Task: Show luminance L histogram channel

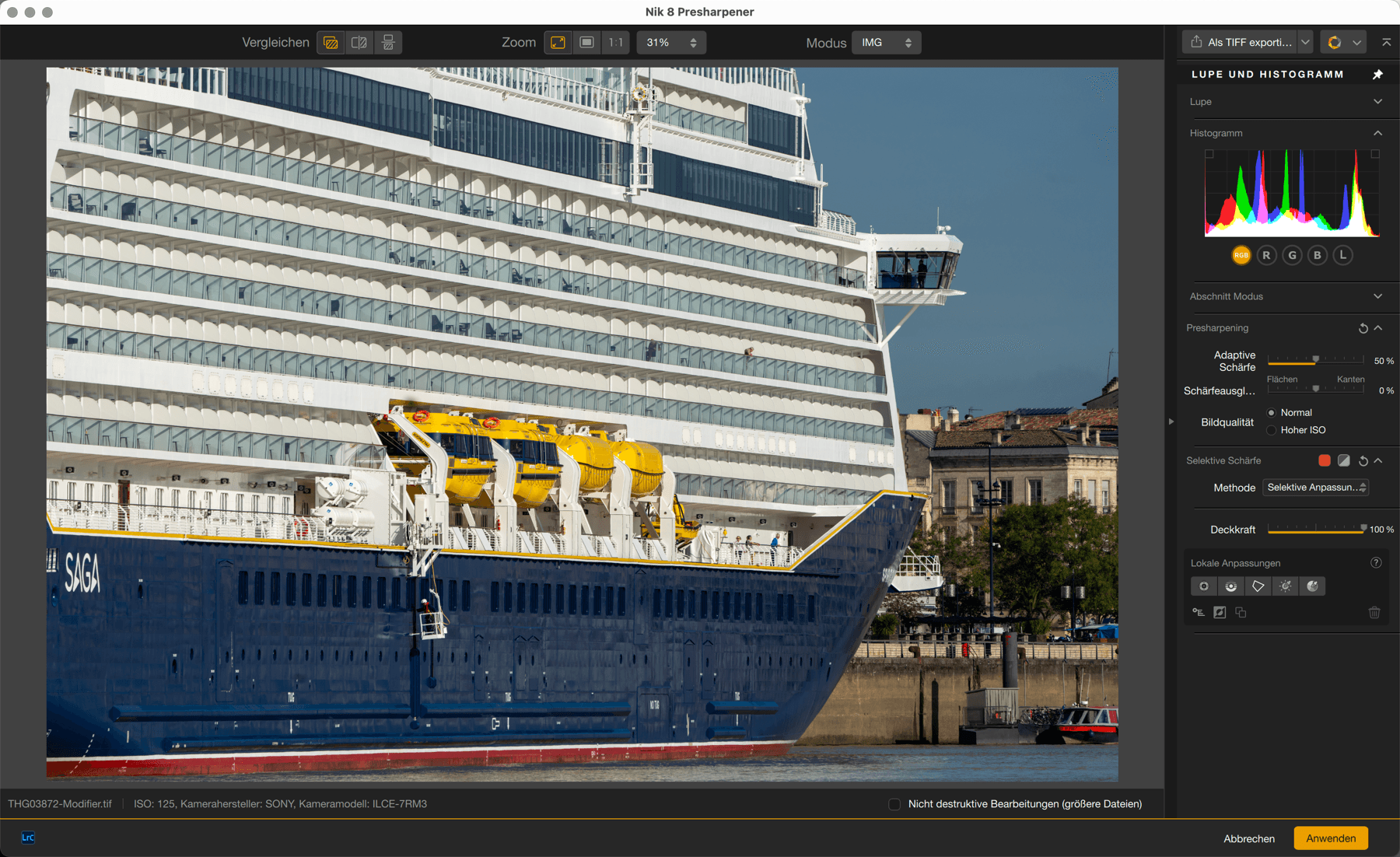Action: (x=1342, y=255)
